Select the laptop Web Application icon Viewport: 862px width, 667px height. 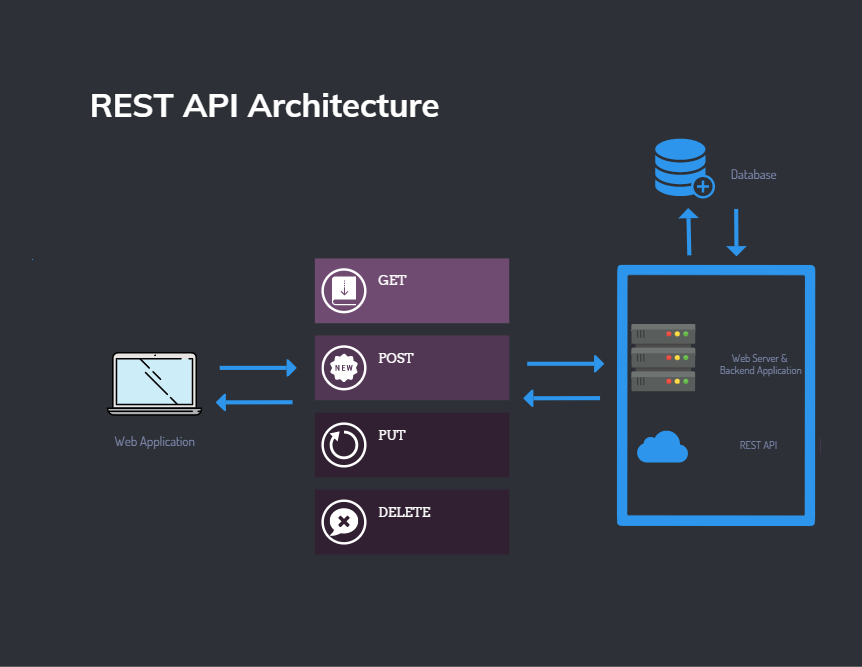[154, 384]
